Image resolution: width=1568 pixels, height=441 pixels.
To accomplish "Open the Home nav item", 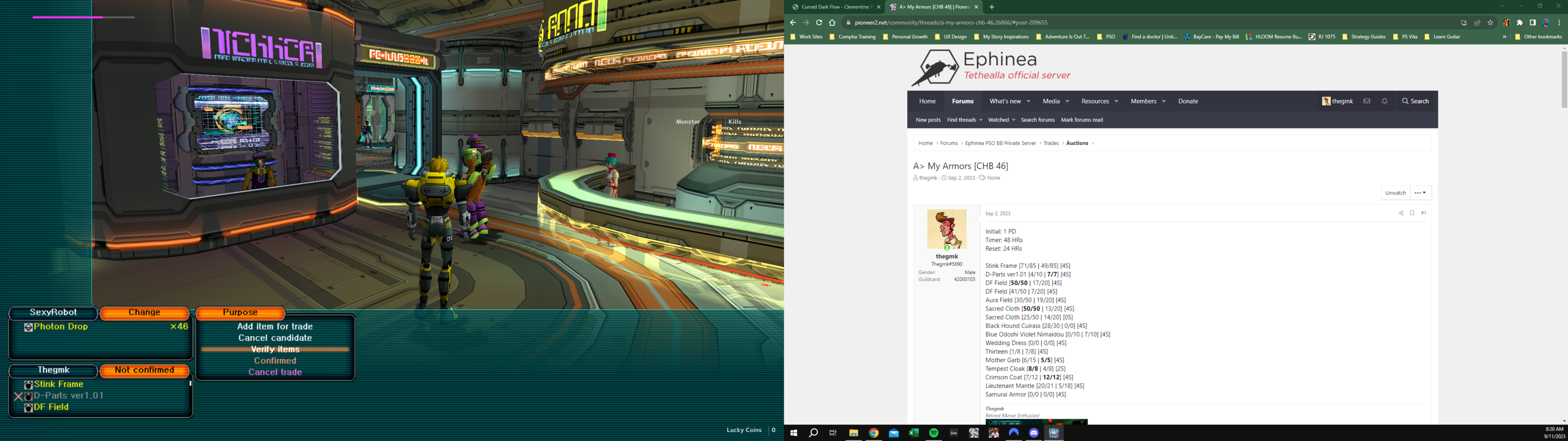I will coord(927,101).
